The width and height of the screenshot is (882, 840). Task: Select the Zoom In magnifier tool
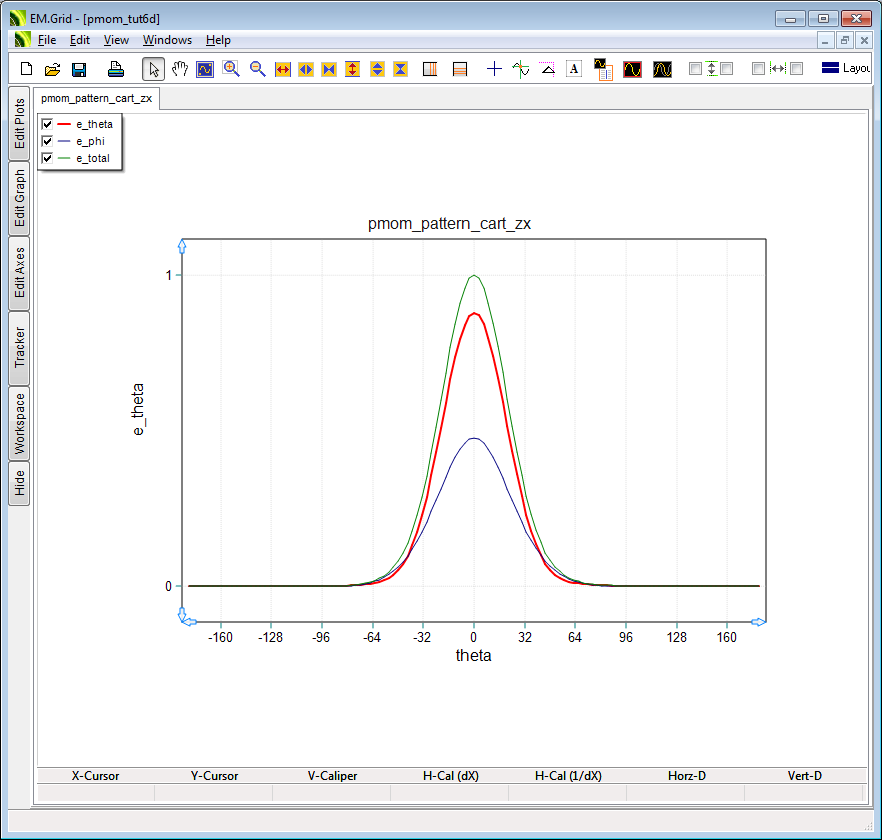click(231, 69)
